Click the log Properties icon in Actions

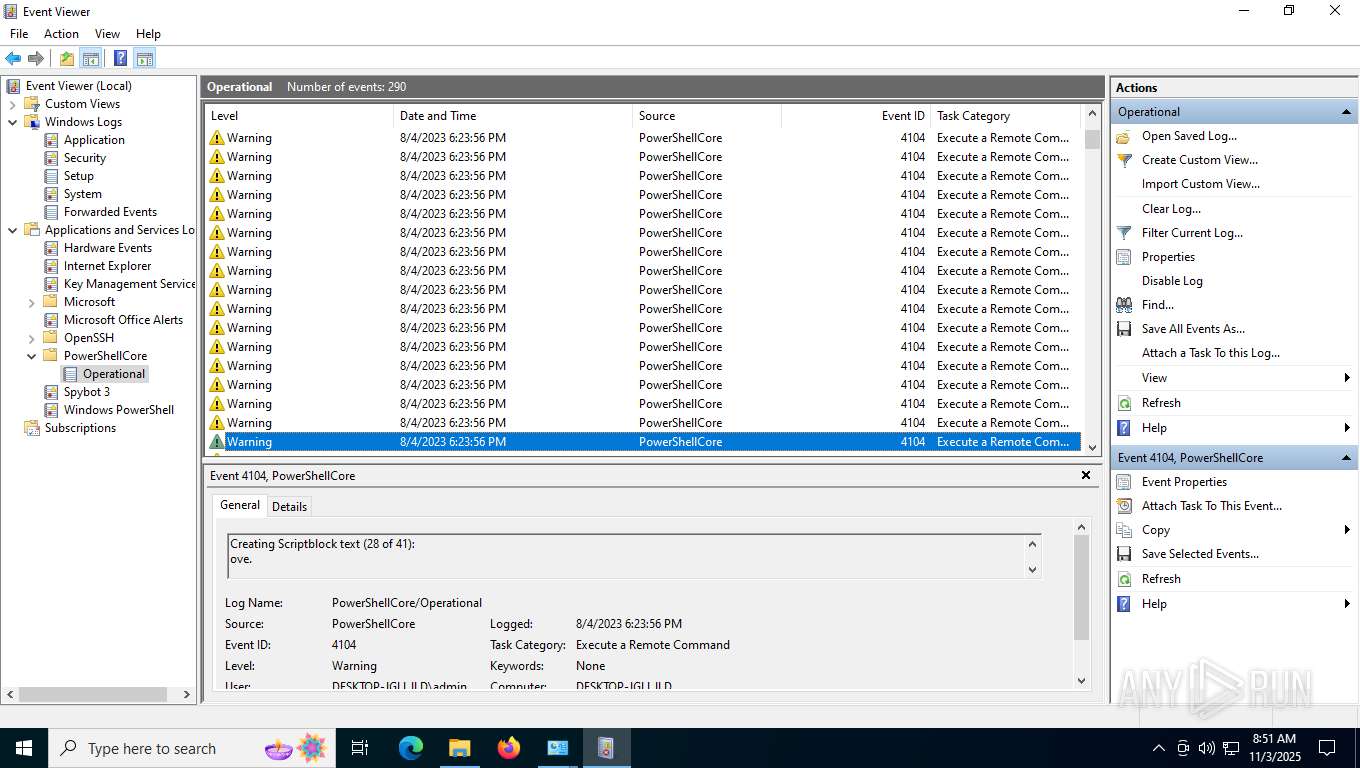(x=1124, y=257)
